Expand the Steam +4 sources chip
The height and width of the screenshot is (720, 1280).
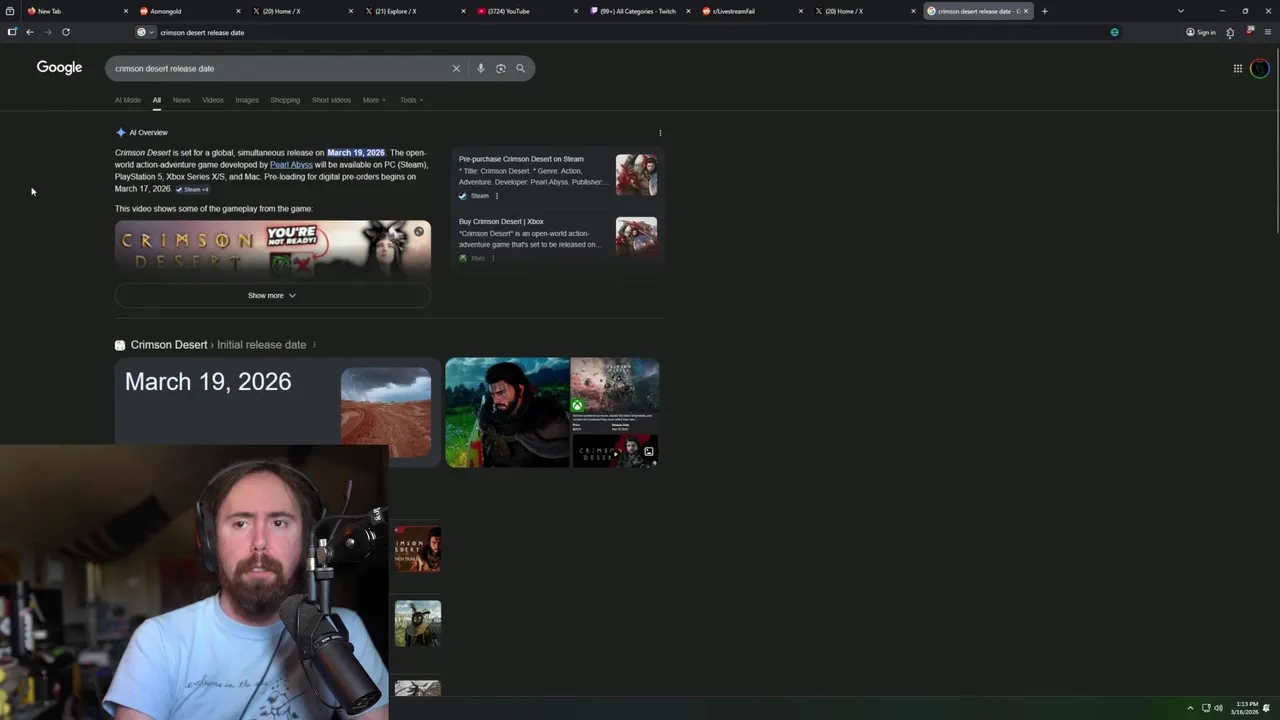coord(192,189)
